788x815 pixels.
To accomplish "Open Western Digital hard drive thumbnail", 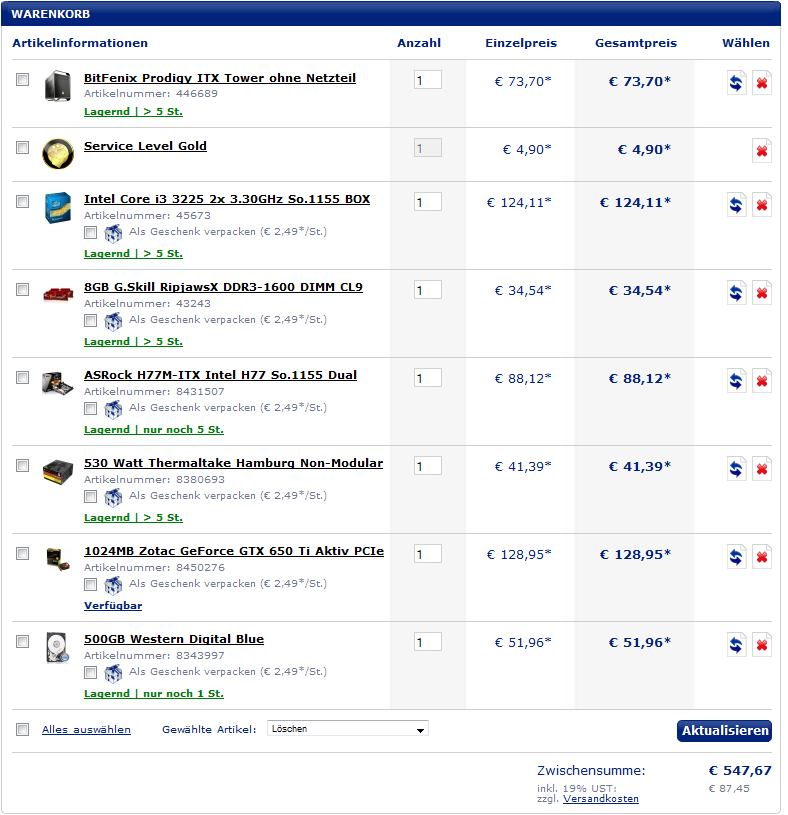I will point(57,648).
